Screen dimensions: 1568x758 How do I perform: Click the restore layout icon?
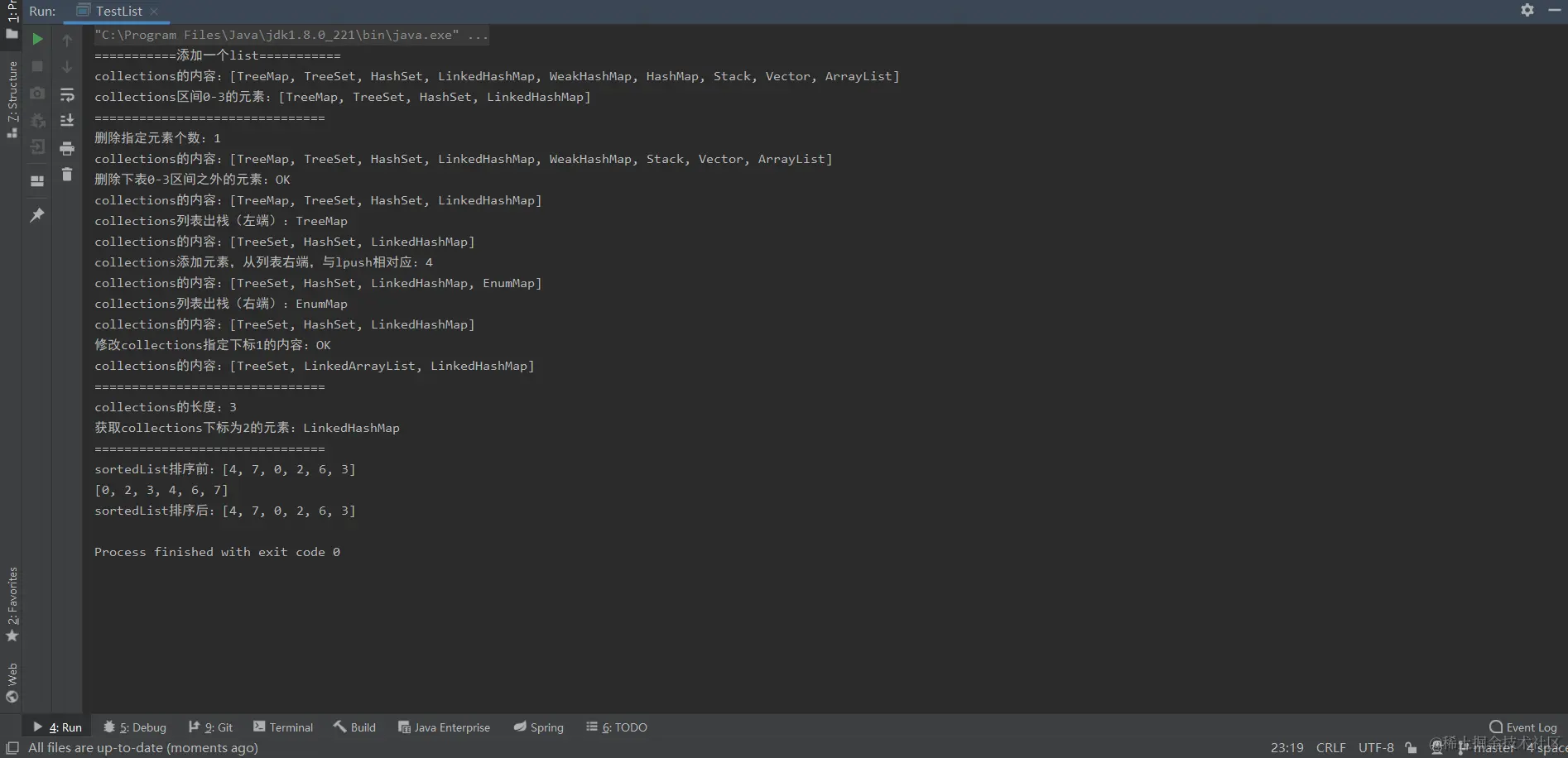37,181
